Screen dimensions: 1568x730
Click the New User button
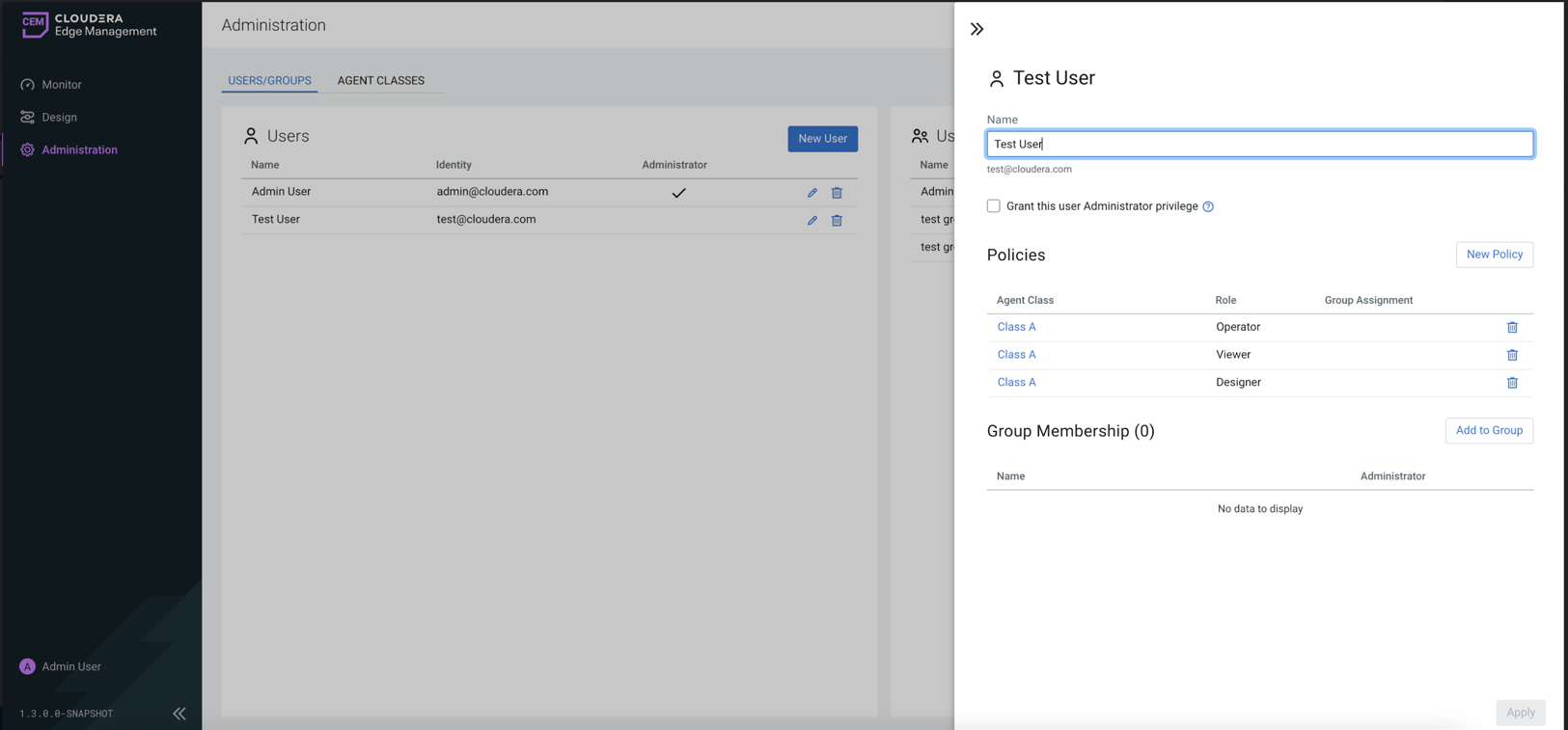coord(822,139)
